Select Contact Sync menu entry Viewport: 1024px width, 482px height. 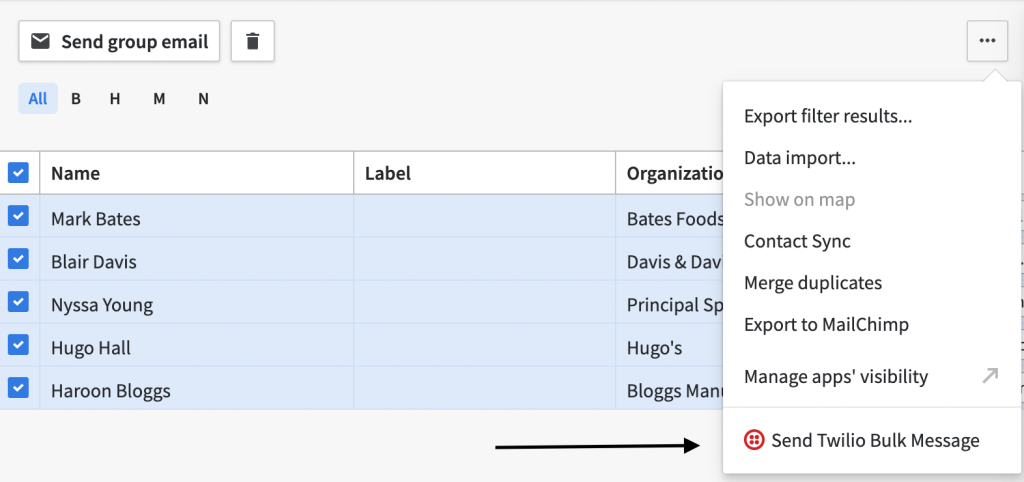[x=797, y=241]
